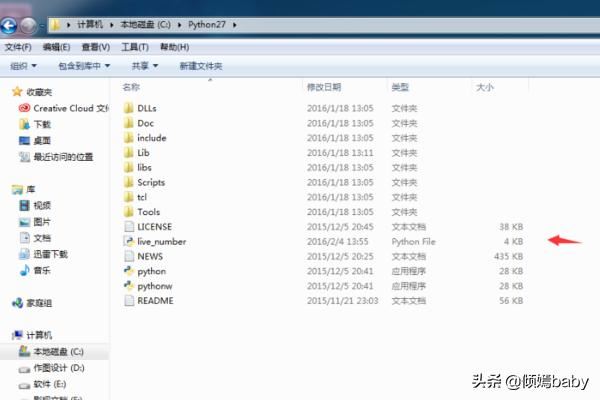Click the tcl folder icon
This screenshot has height=400, width=600.
[129, 197]
